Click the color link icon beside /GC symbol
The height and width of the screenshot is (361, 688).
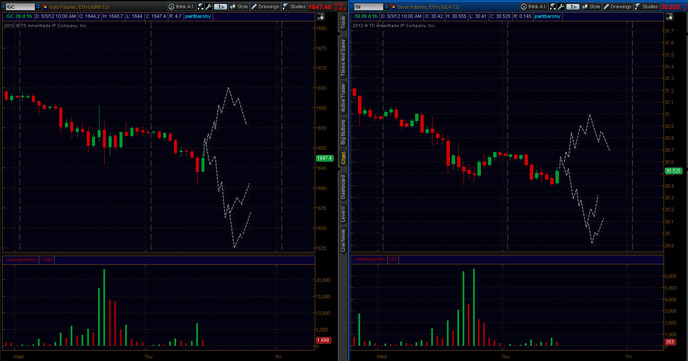[x=45, y=7]
